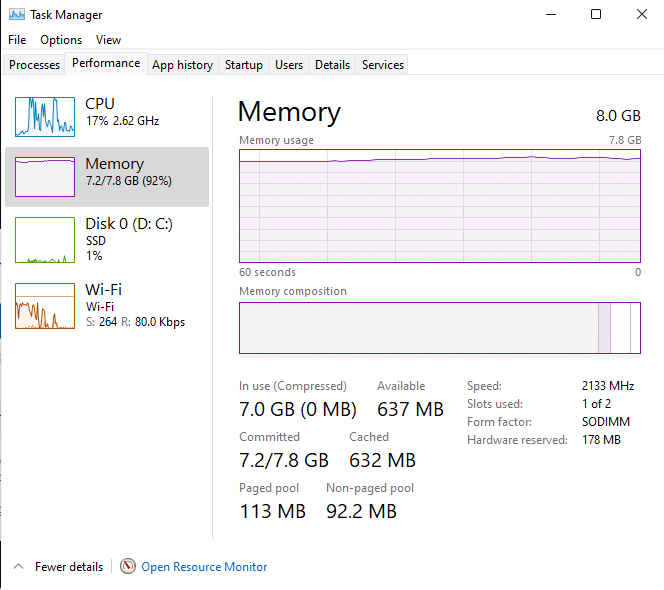This screenshot has width=664, height=590.
Task: Click the Form factor value SODIMM
Action: tap(606, 422)
